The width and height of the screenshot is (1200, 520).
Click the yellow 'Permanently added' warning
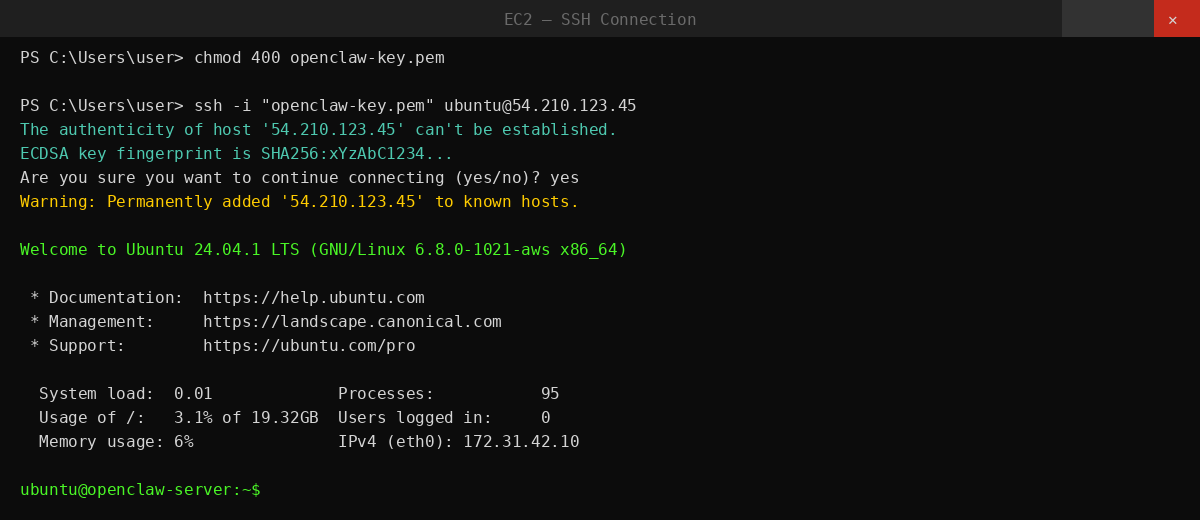point(299,202)
